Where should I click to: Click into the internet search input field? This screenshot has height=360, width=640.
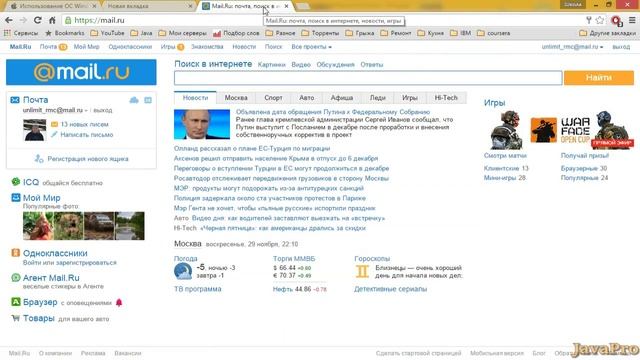tap(368, 78)
